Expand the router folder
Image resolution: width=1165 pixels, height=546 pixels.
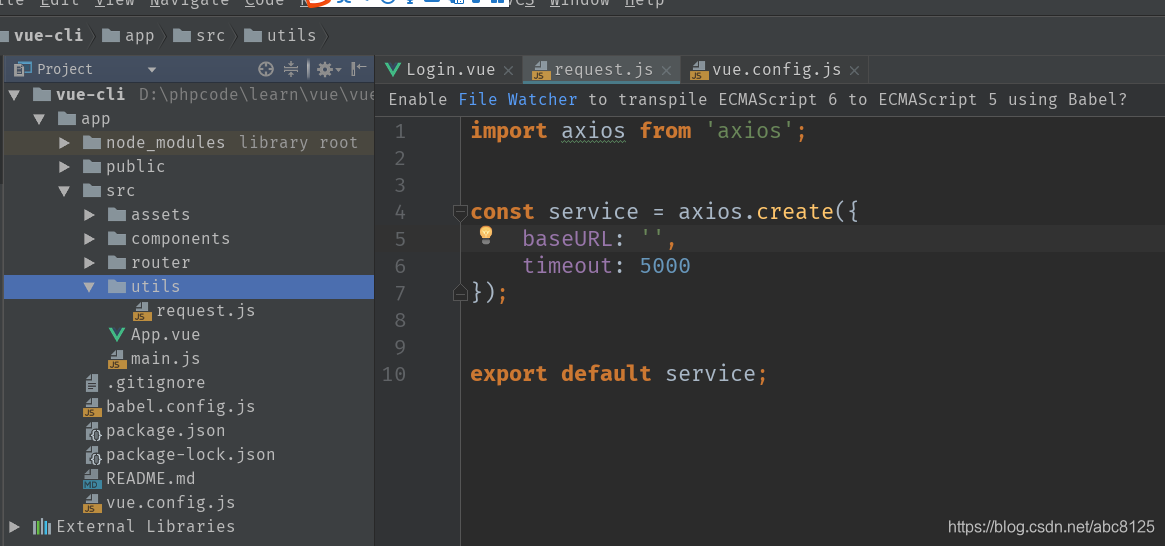click(x=90, y=262)
